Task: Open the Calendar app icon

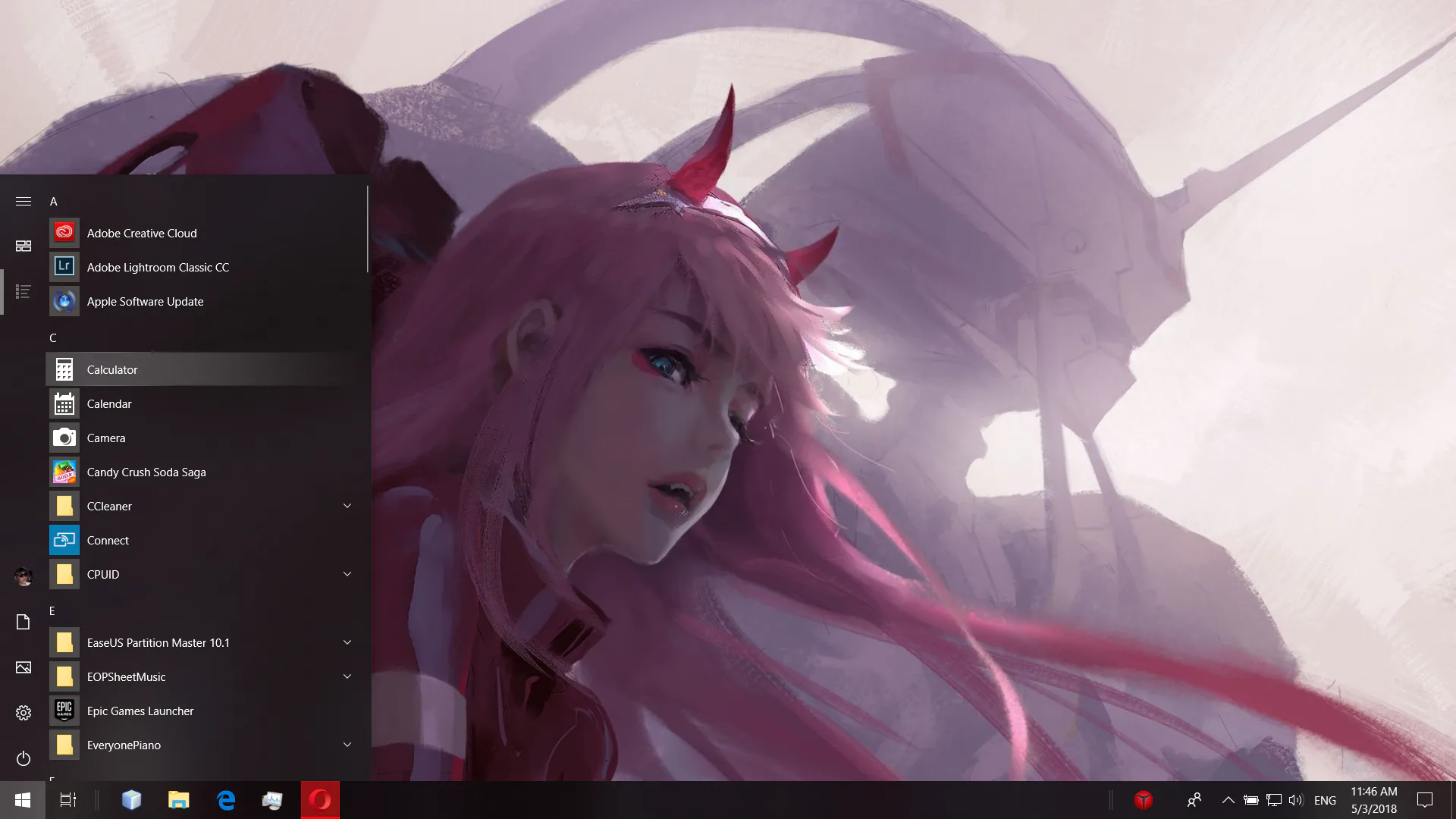Action: click(64, 403)
